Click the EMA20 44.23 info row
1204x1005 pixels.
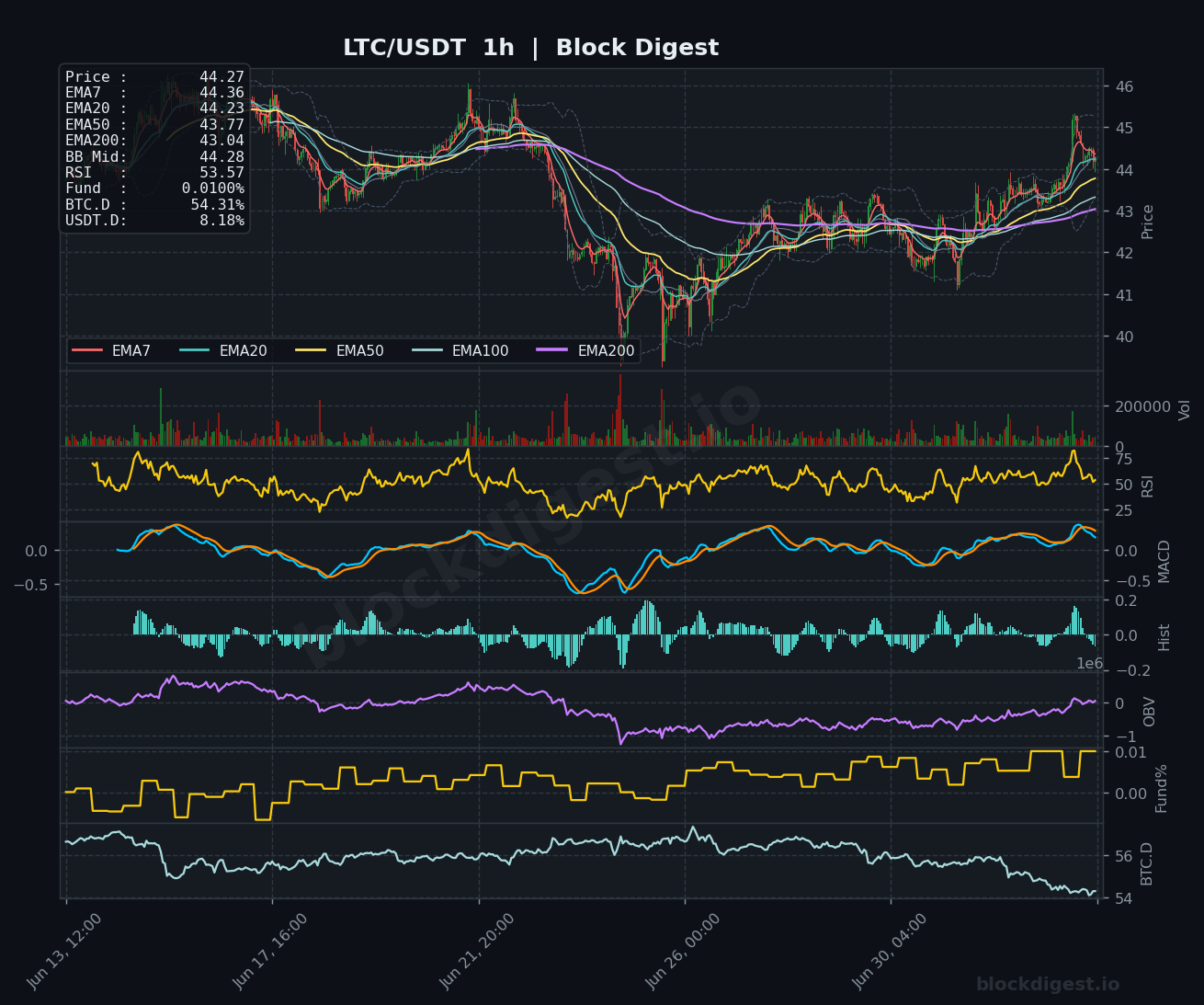(x=154, y=108)
